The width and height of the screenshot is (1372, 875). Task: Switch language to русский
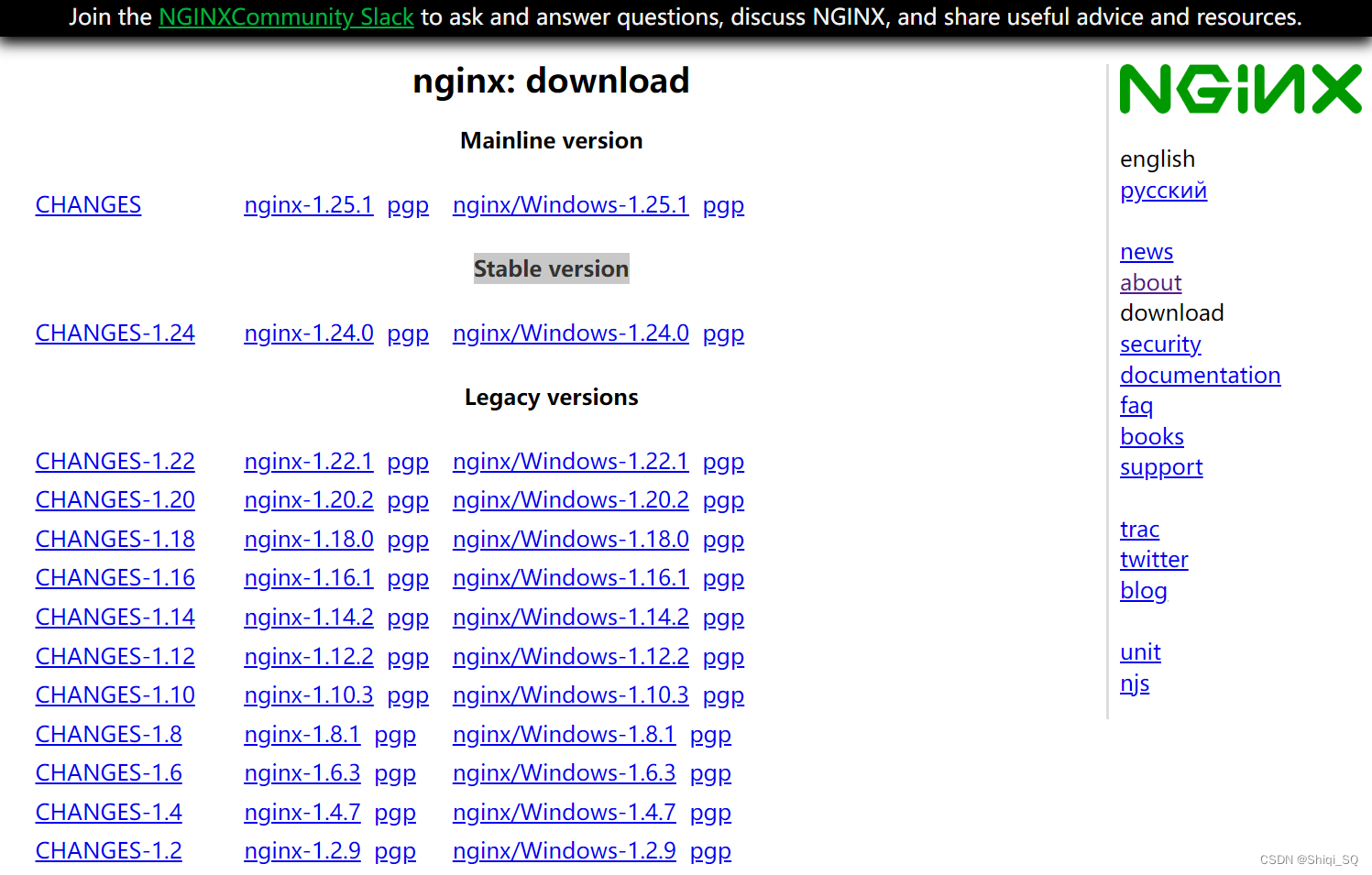[x=1163, y=191]
